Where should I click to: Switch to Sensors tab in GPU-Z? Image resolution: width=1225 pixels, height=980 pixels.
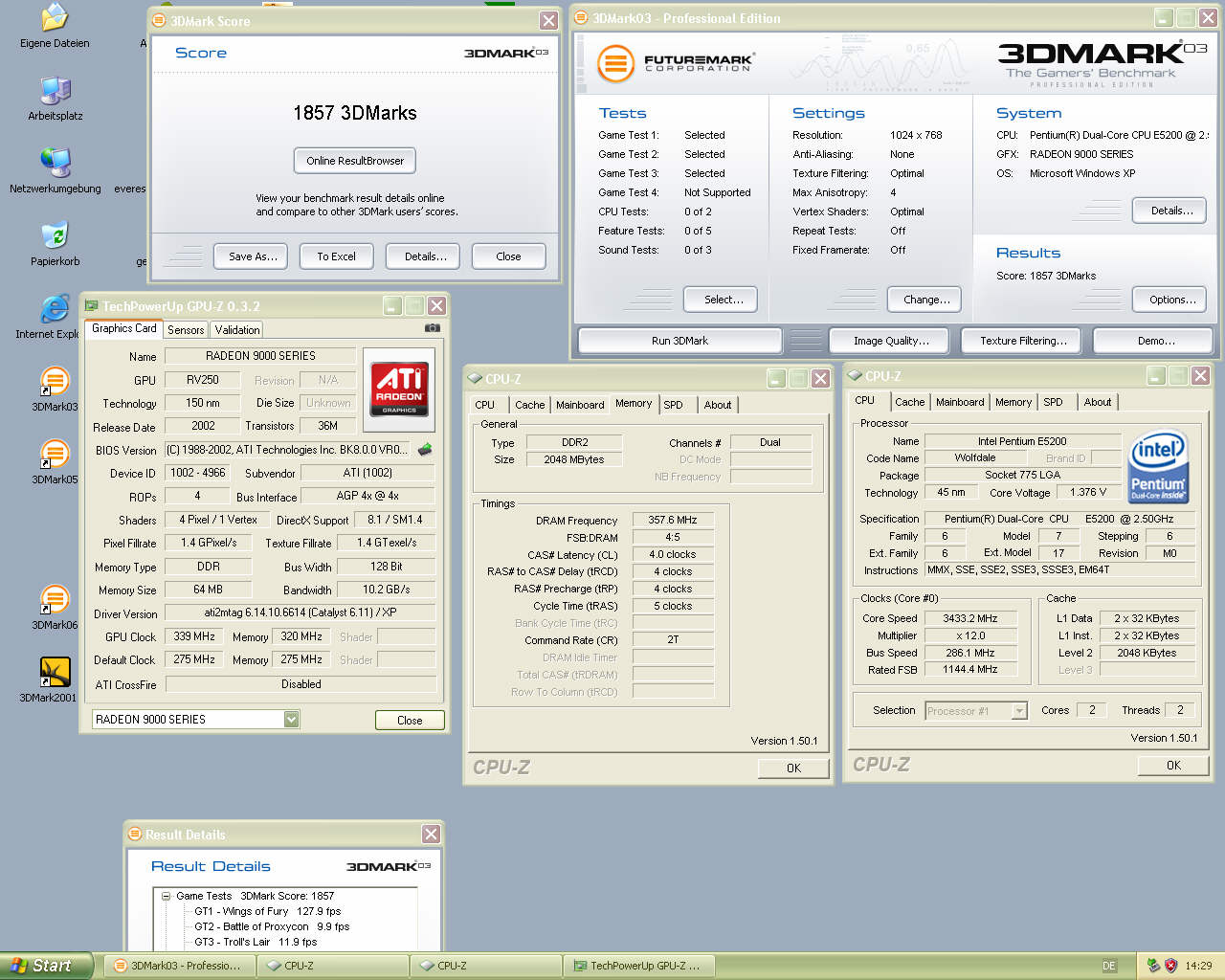pyautogui.click(x=186, y=329)
